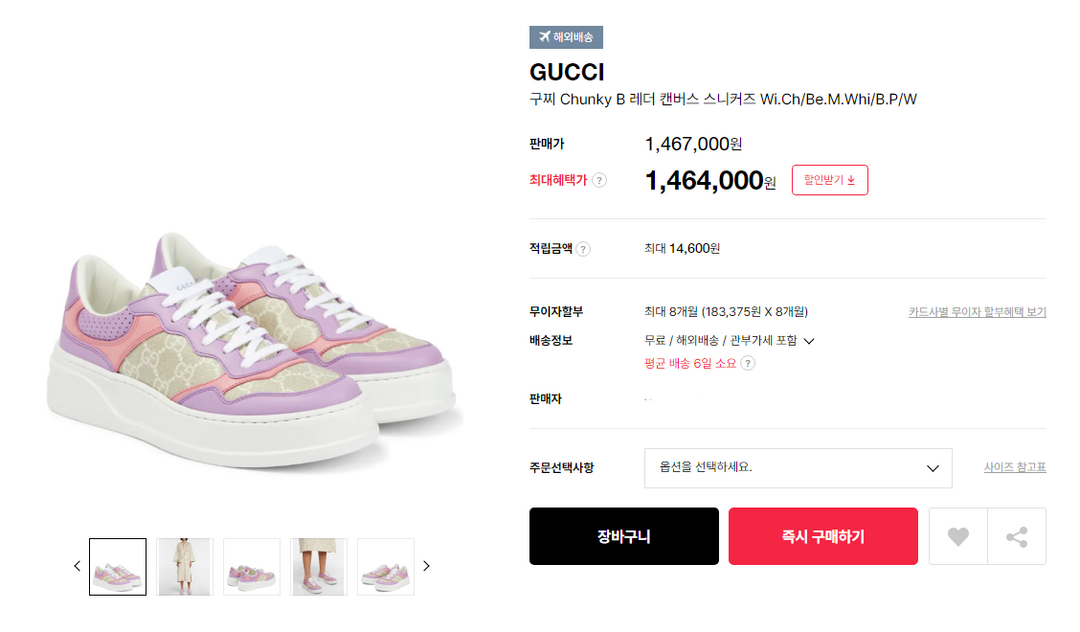Open 카드사별 무이자 할부혜택 보기 link

977,312
